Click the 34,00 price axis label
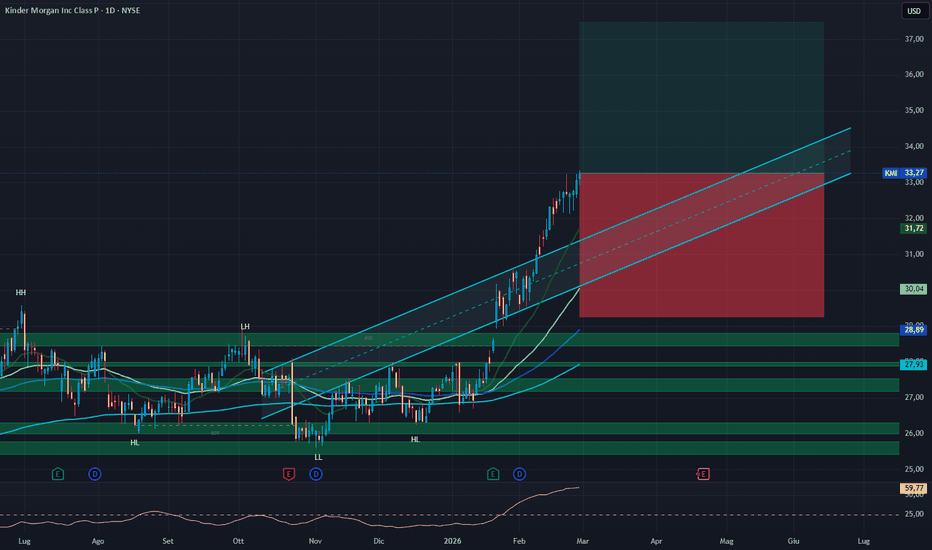The image size is (932, 550). pos(914,146)
